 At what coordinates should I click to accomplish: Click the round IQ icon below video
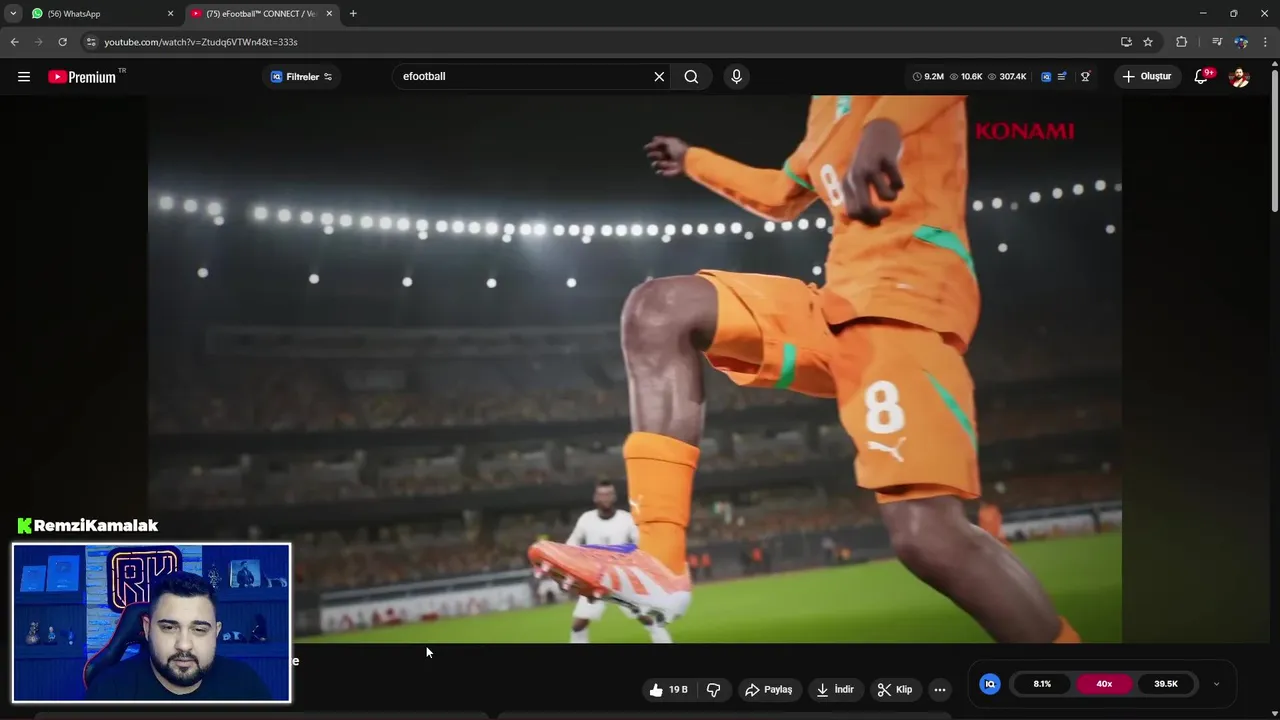990,684
